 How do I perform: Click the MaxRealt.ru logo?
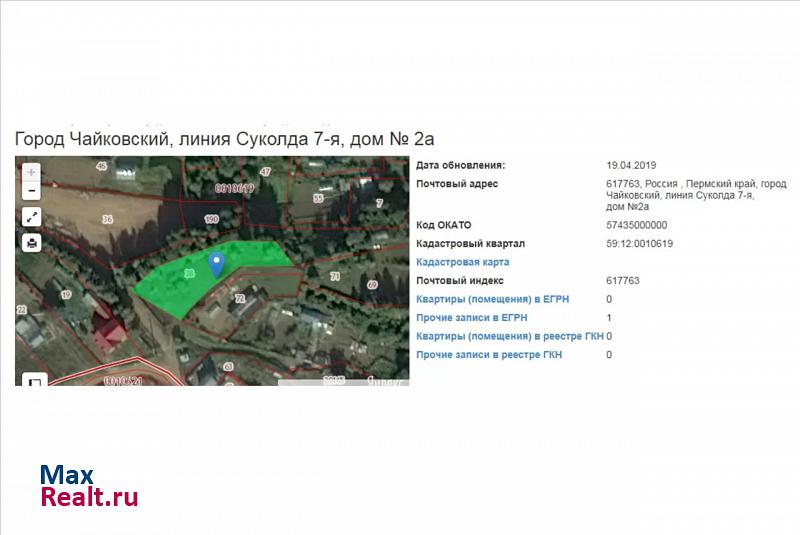point(89,485)
